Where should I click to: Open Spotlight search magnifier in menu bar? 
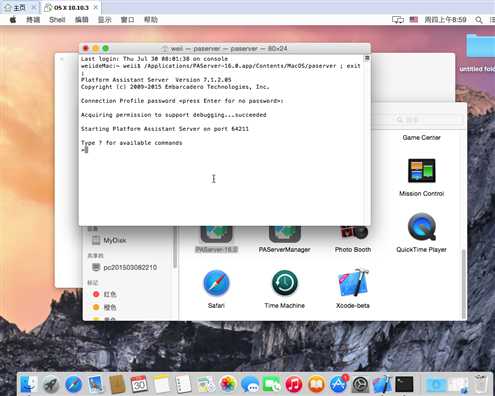tap(479, 20)
